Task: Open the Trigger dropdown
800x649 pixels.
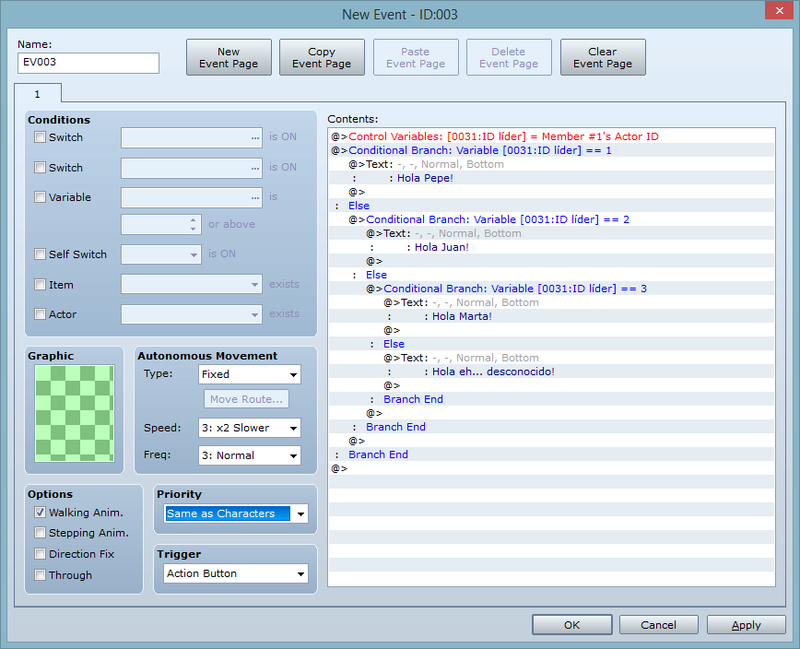Action: (236, 573)
